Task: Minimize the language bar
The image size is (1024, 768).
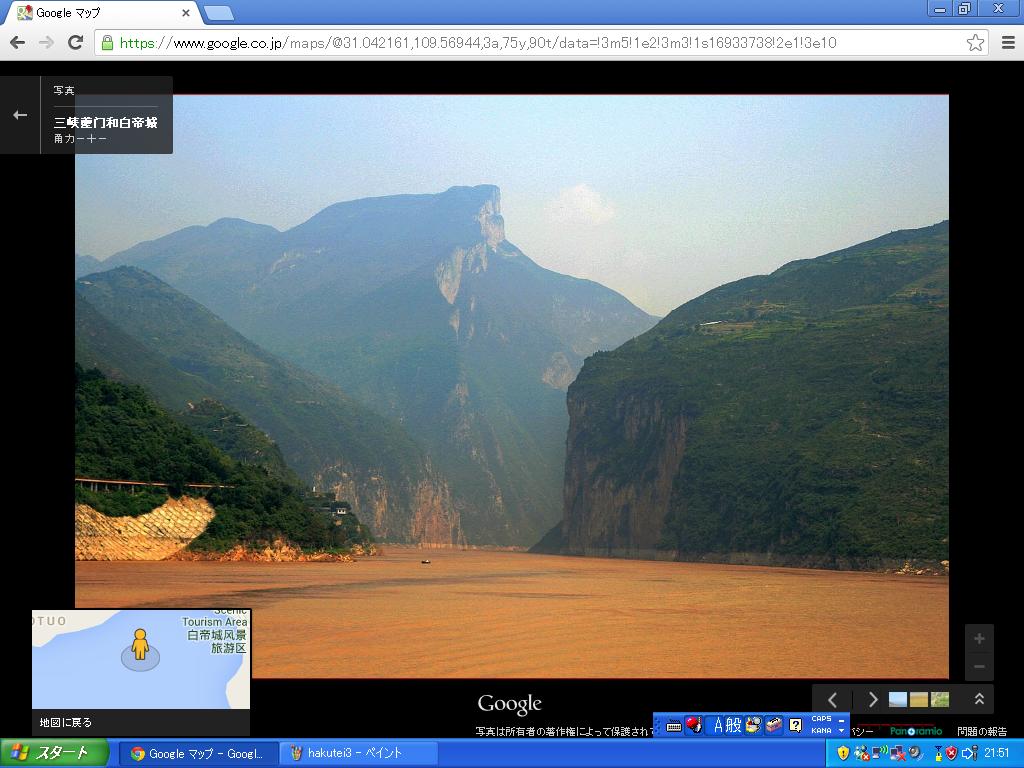Action: 842,720
